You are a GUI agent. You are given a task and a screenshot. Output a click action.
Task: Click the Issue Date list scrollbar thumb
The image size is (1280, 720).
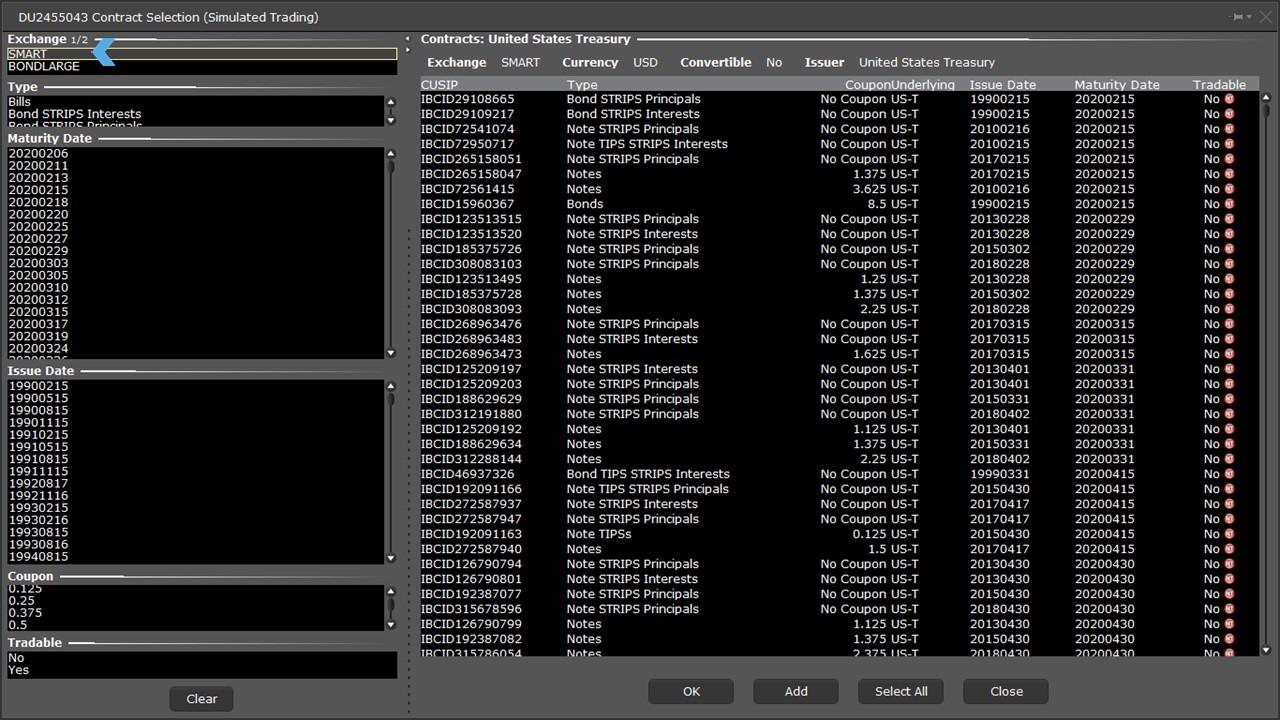[x=391, y=399]
